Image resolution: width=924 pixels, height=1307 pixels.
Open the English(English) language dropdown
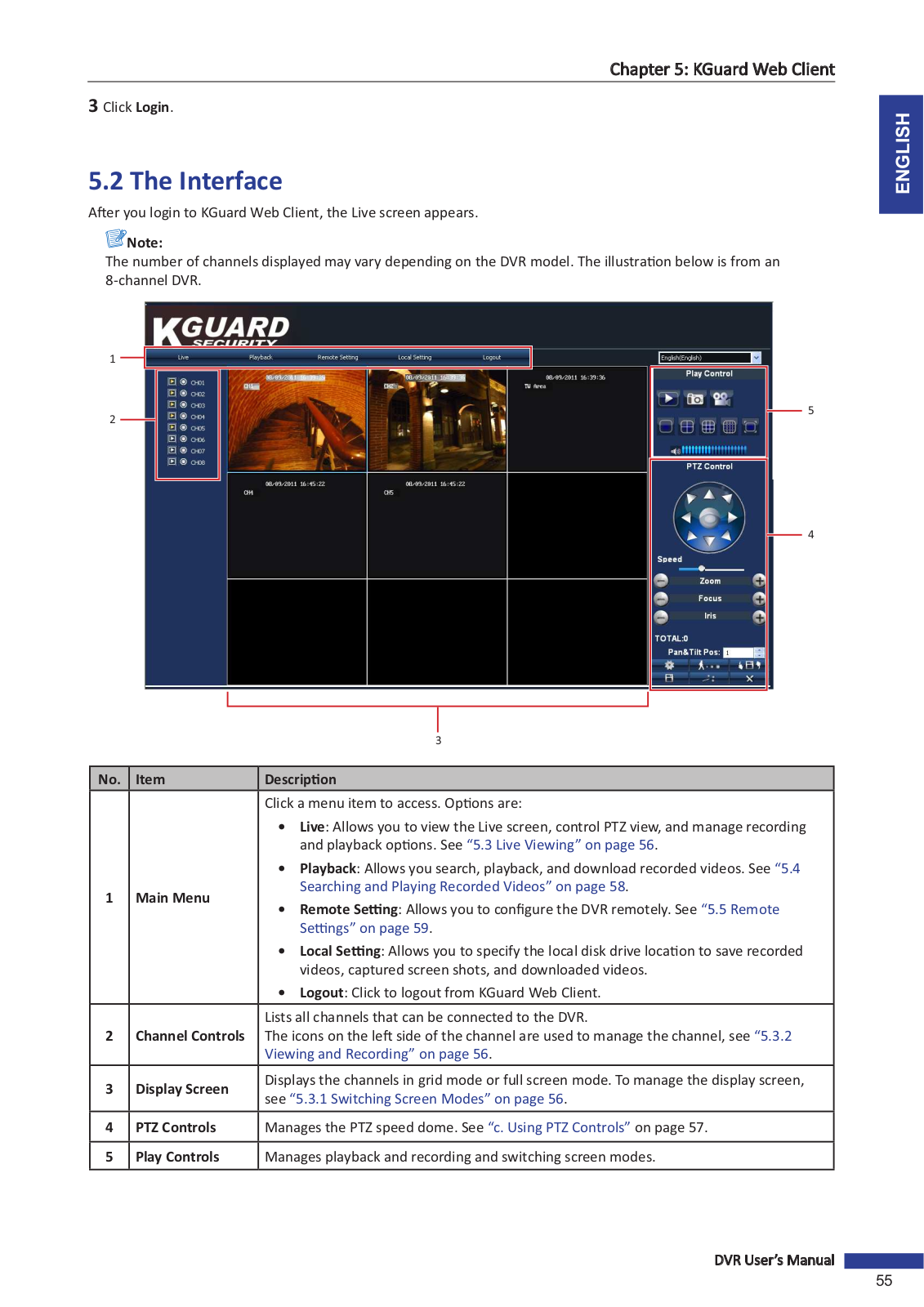[710, 358]
